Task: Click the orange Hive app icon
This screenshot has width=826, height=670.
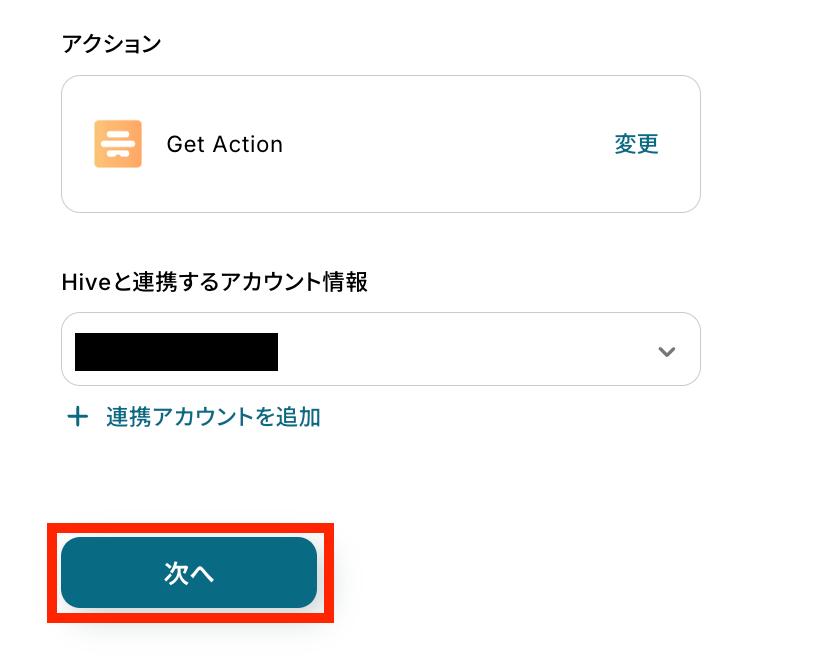Action: (x=118, y=144)
